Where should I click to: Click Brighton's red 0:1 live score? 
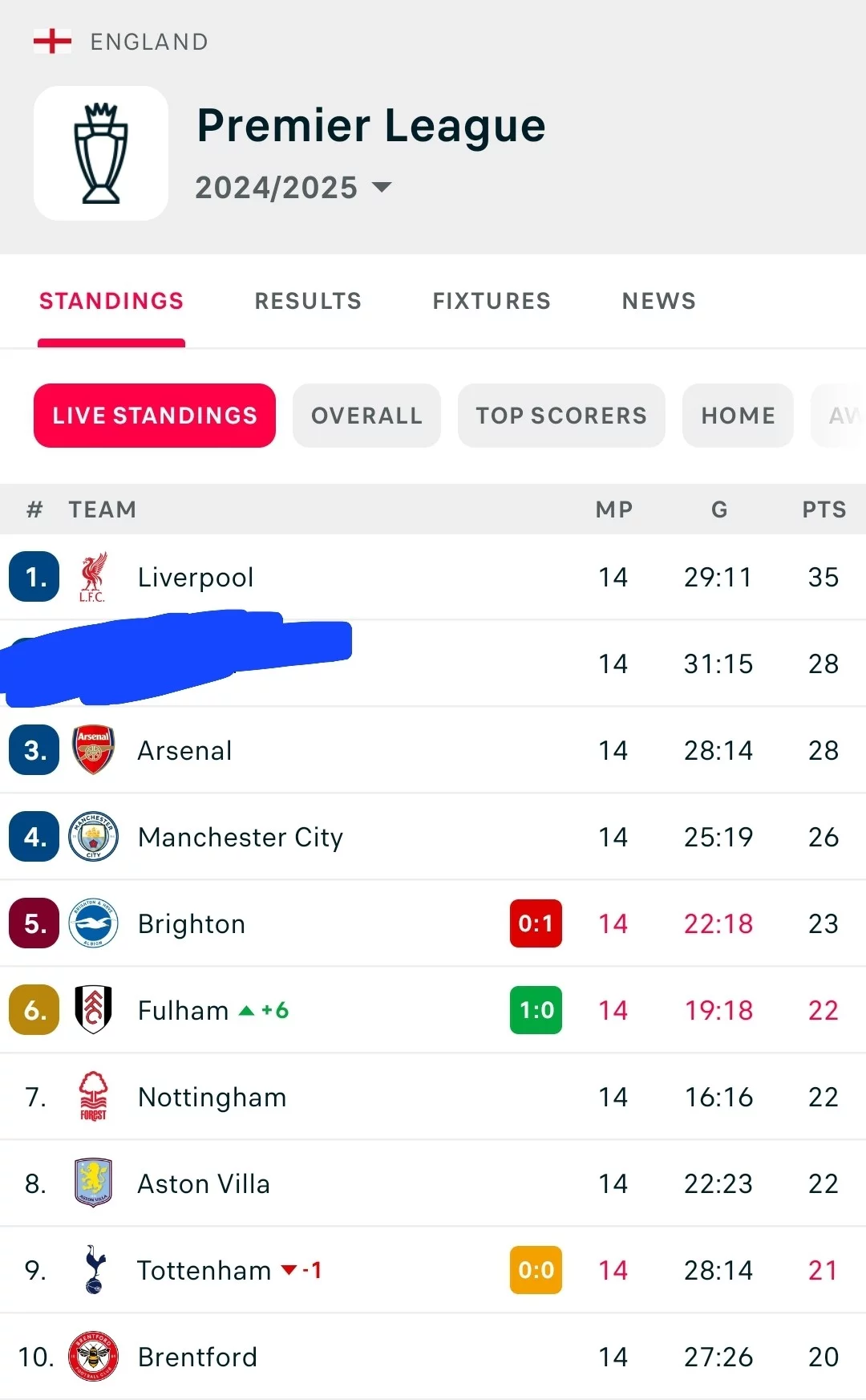coord(536,923)
